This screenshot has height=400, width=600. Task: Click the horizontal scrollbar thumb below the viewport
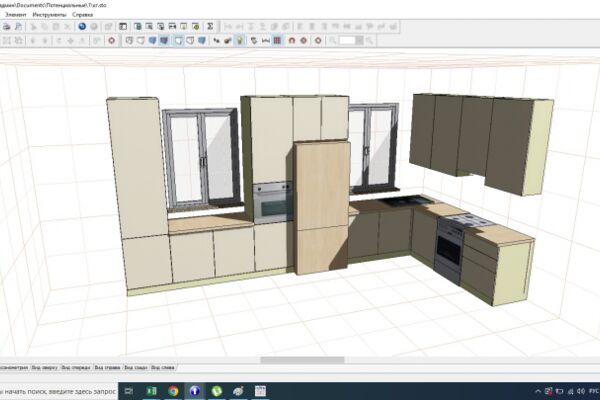302,360
